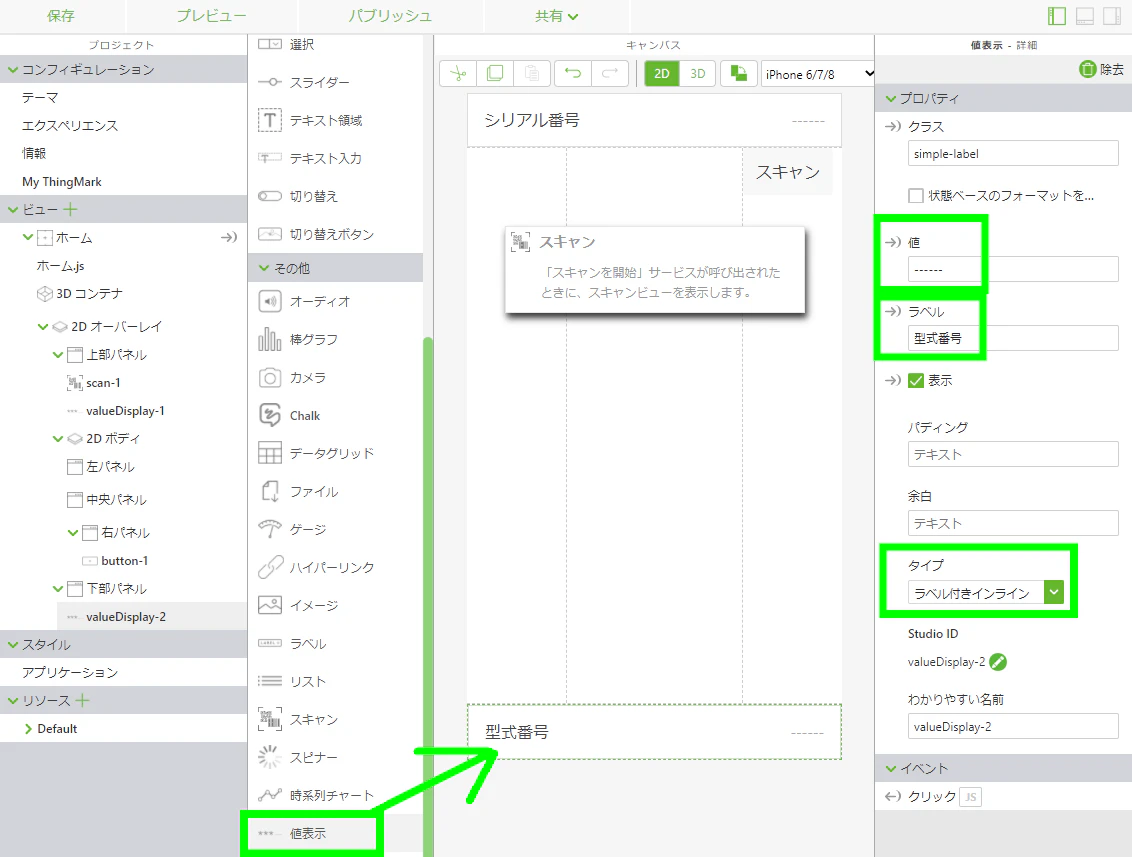
Task: Click the スキャン button on the canvas
Action: point(788,172)
